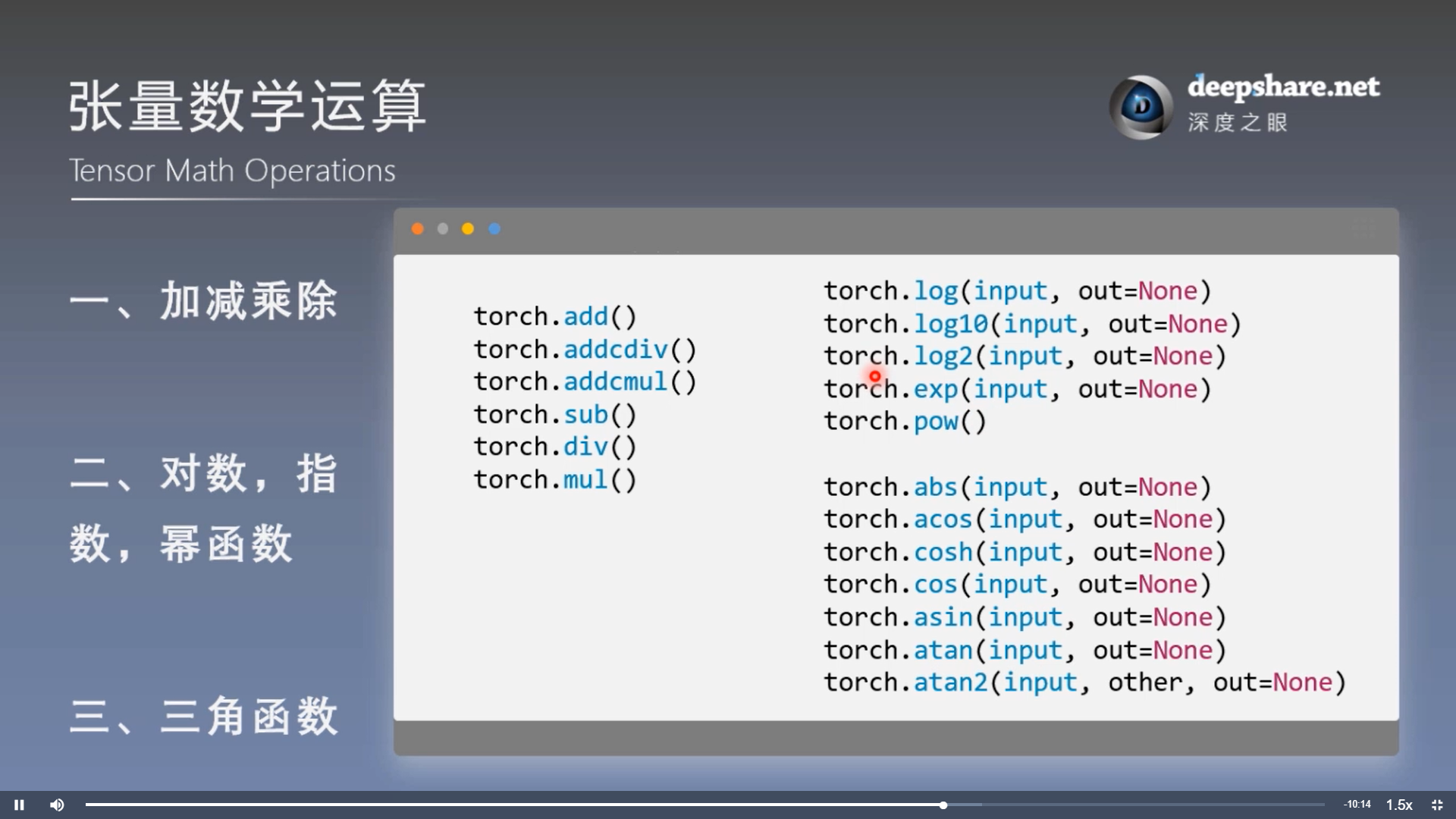Click the torch.cosh(input, out=None) line
Image resolution: width=1456 pixels, height=819 pixels.
pos(1025,553)
